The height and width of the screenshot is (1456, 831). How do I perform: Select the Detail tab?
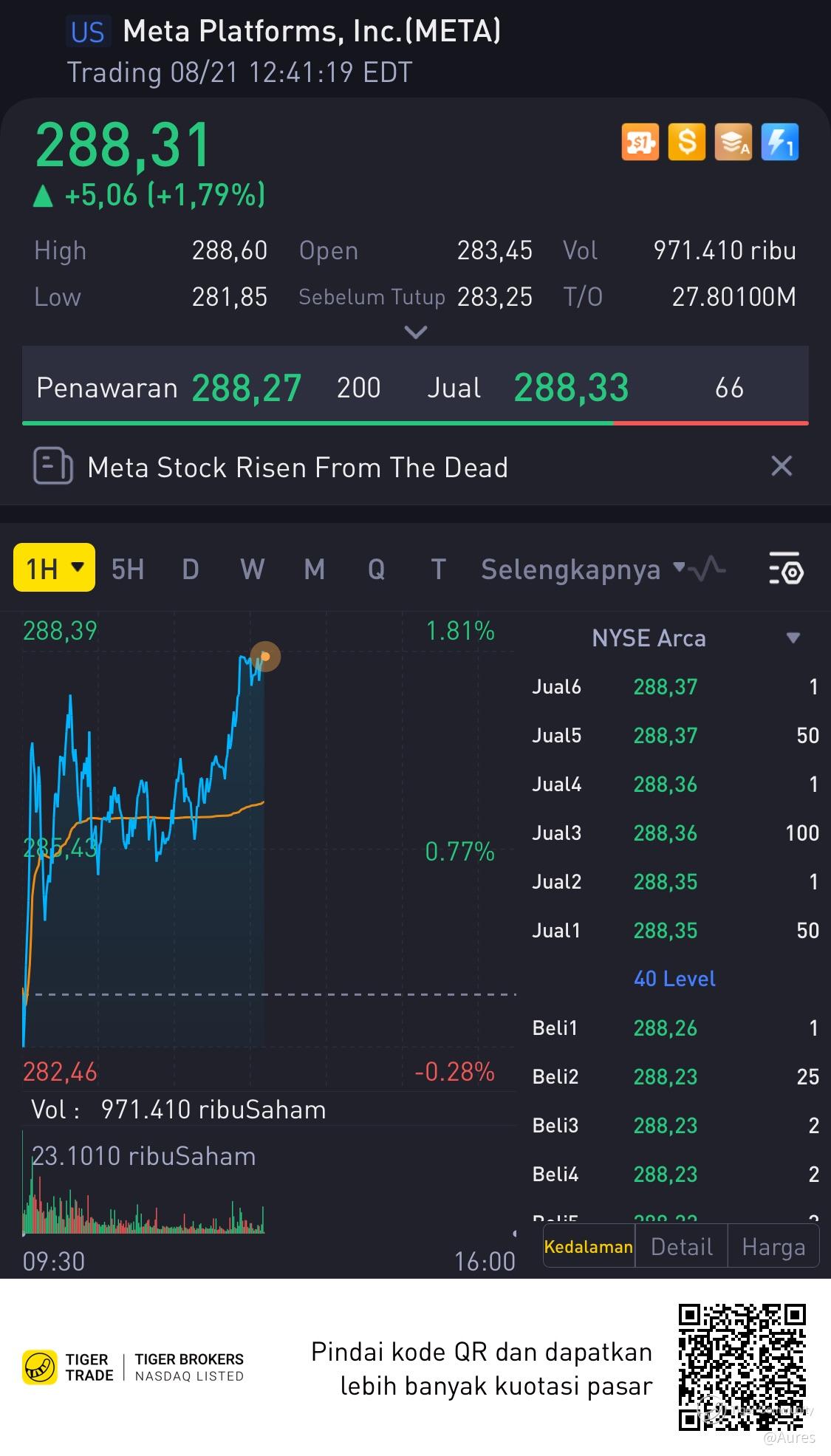click(681, 1247)
